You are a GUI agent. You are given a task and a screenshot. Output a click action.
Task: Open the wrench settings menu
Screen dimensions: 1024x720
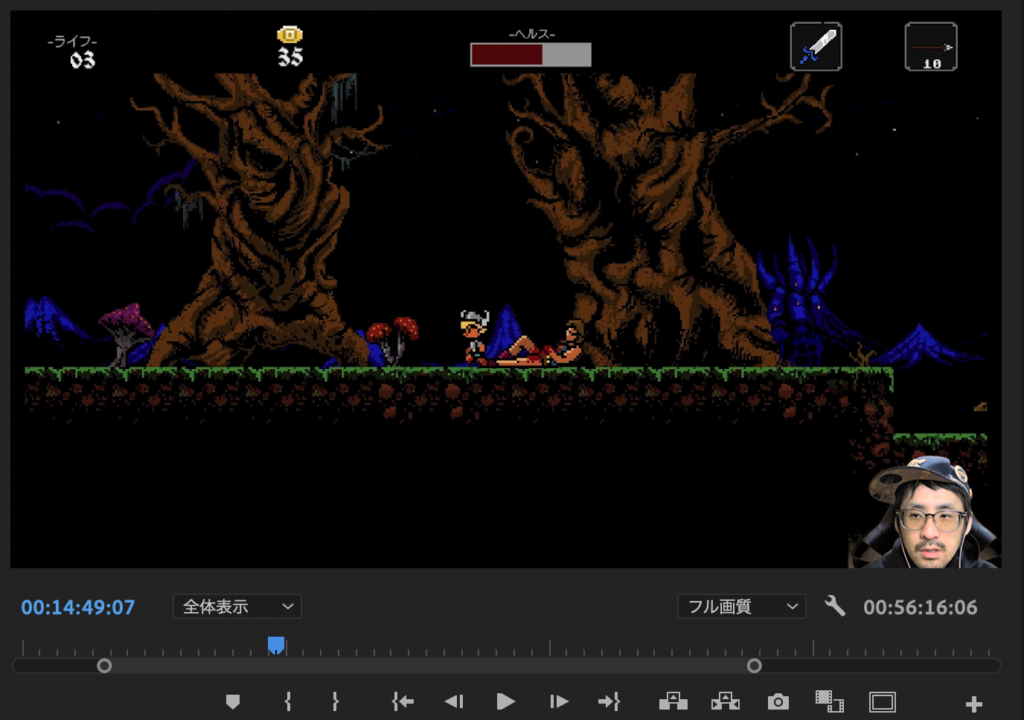point(835,606)
